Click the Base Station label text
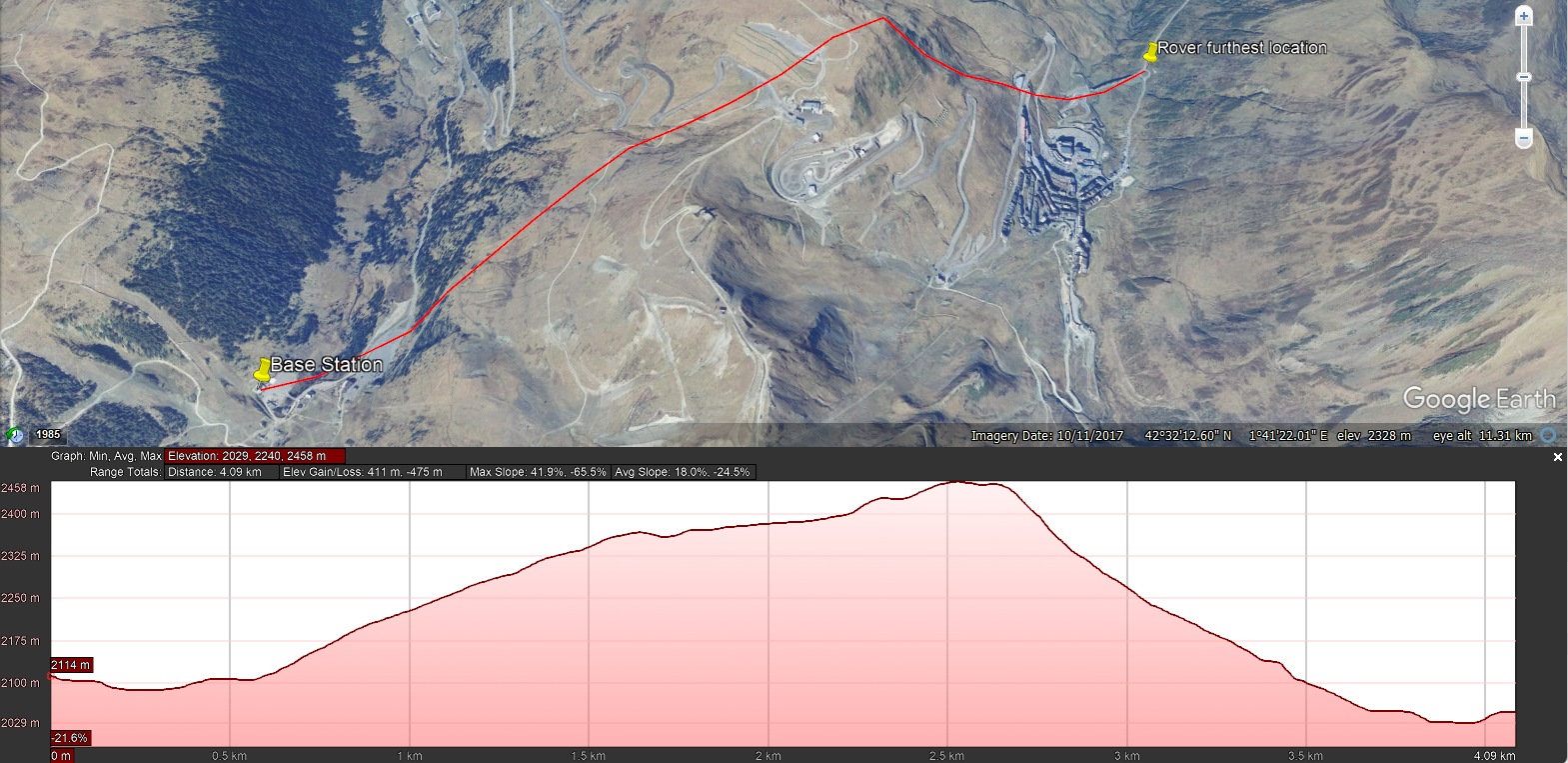 (x=327, y=365)
